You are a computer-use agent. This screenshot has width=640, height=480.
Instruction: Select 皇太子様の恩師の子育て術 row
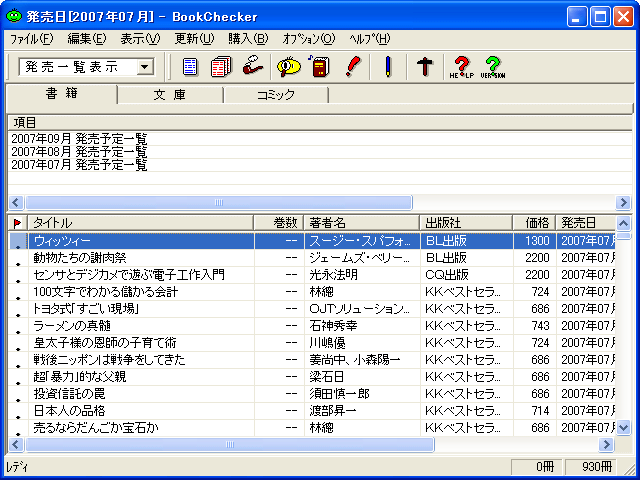(x=312, y=343)
